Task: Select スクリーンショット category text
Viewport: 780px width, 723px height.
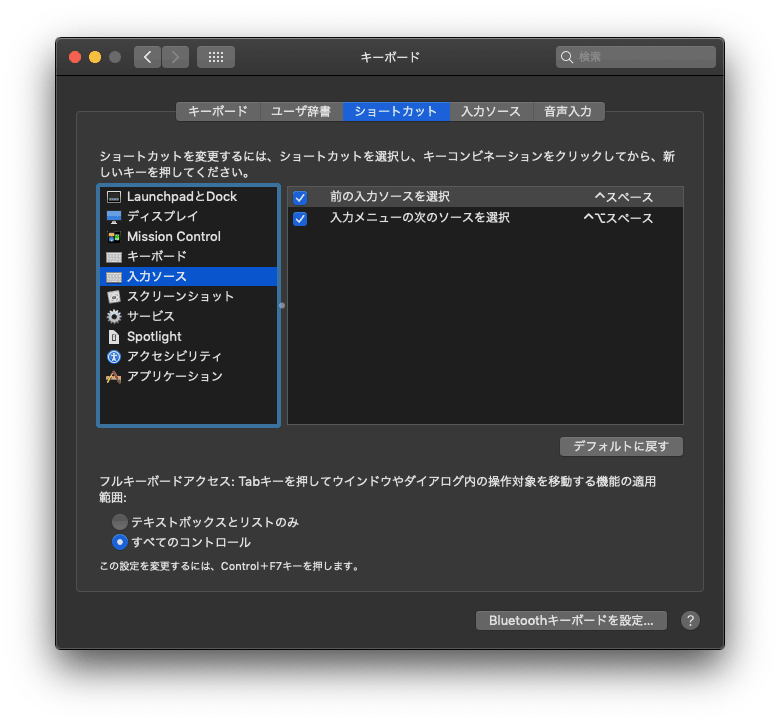Action: click(x=181, y=297)
